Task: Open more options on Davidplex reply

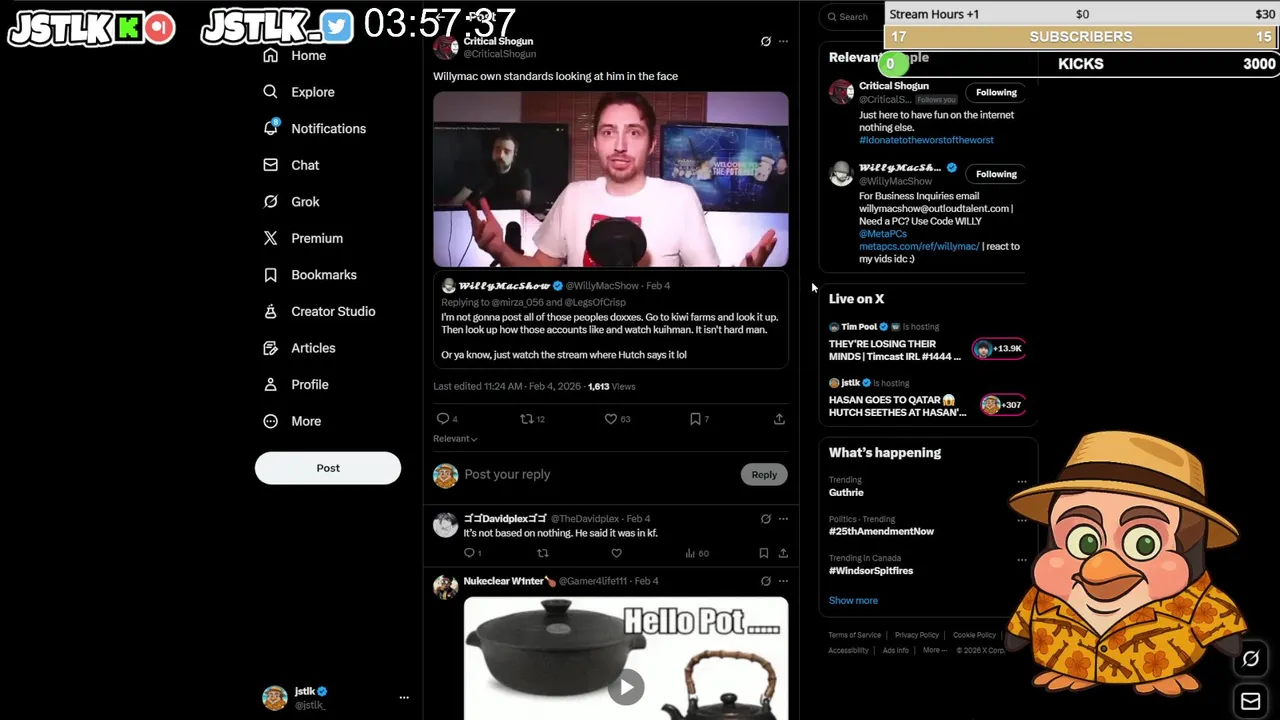Action: pos(783,519)
